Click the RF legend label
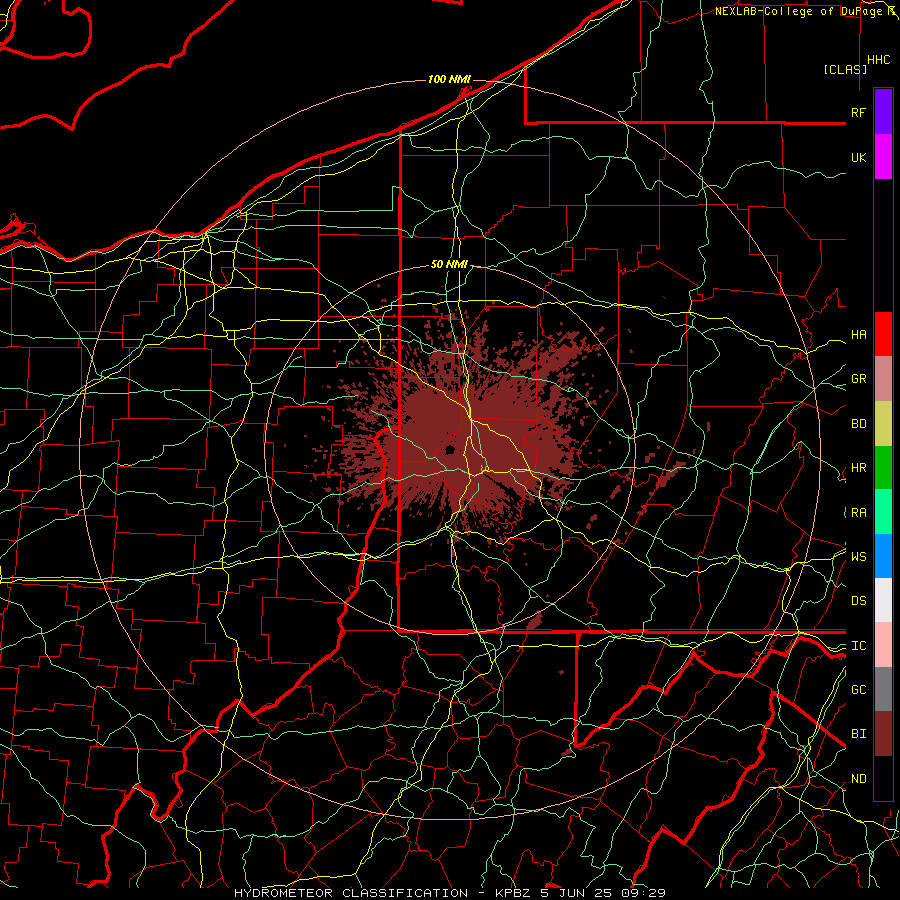This screenshot has height=900, width=900. [x=859, y=112]
